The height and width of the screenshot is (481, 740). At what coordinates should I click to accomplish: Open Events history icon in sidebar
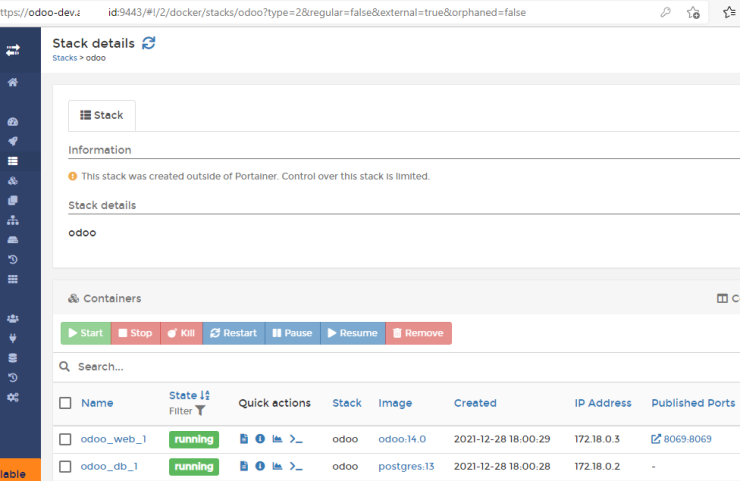(13, 260)
